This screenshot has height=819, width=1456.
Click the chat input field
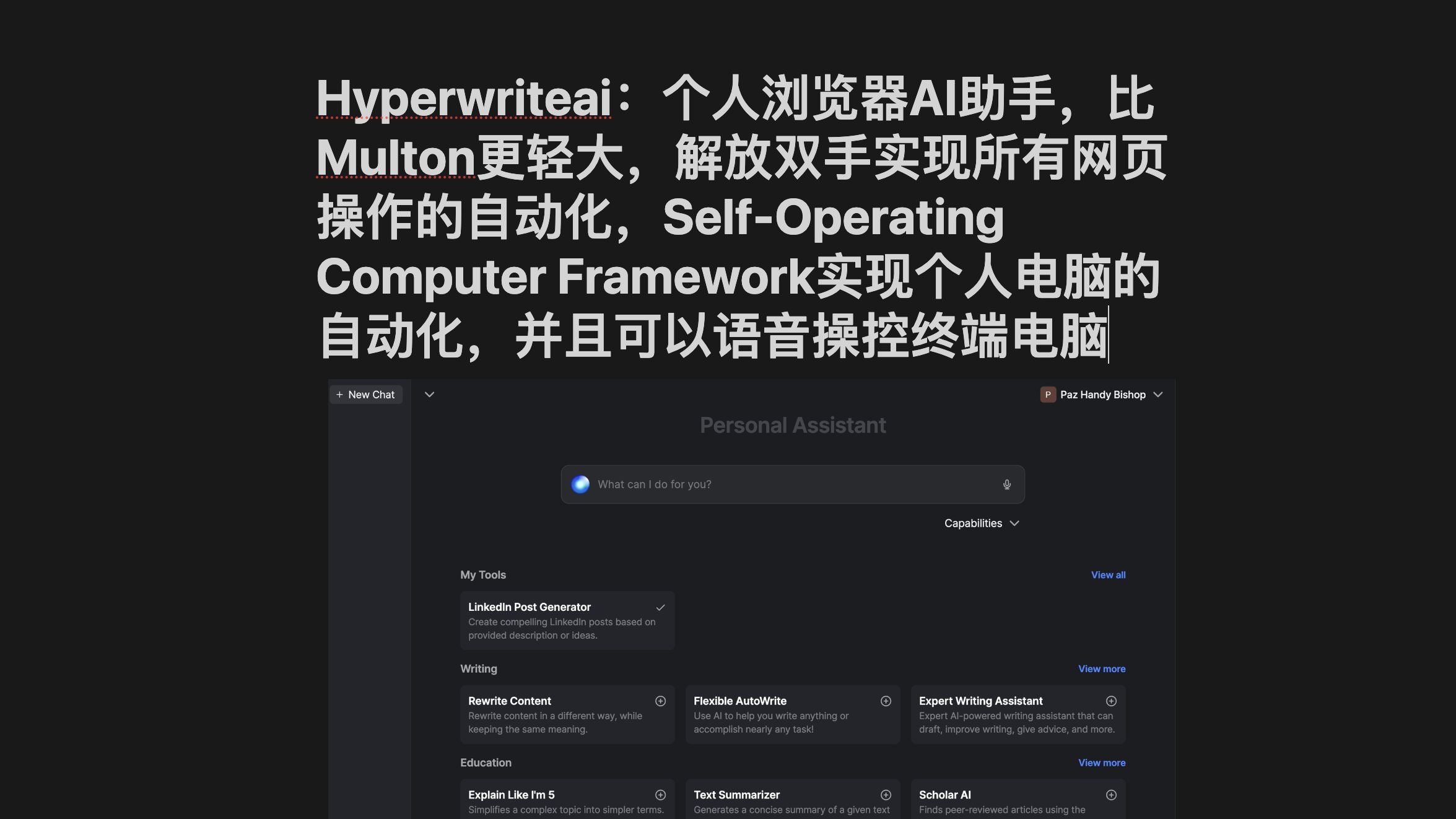pyautogui.click(x=793, y=484)
